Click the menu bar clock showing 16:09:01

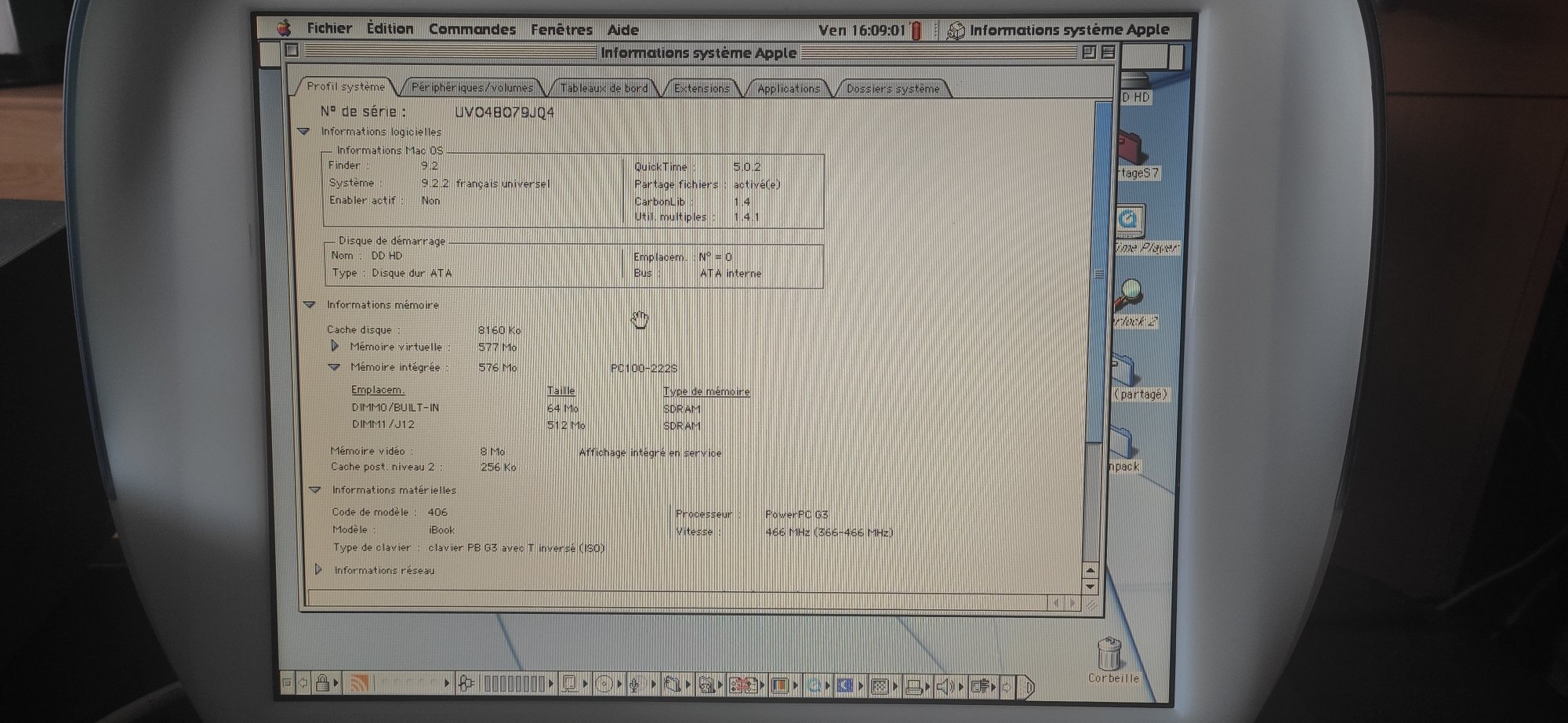pyautogui.click(x=862, y=30)
